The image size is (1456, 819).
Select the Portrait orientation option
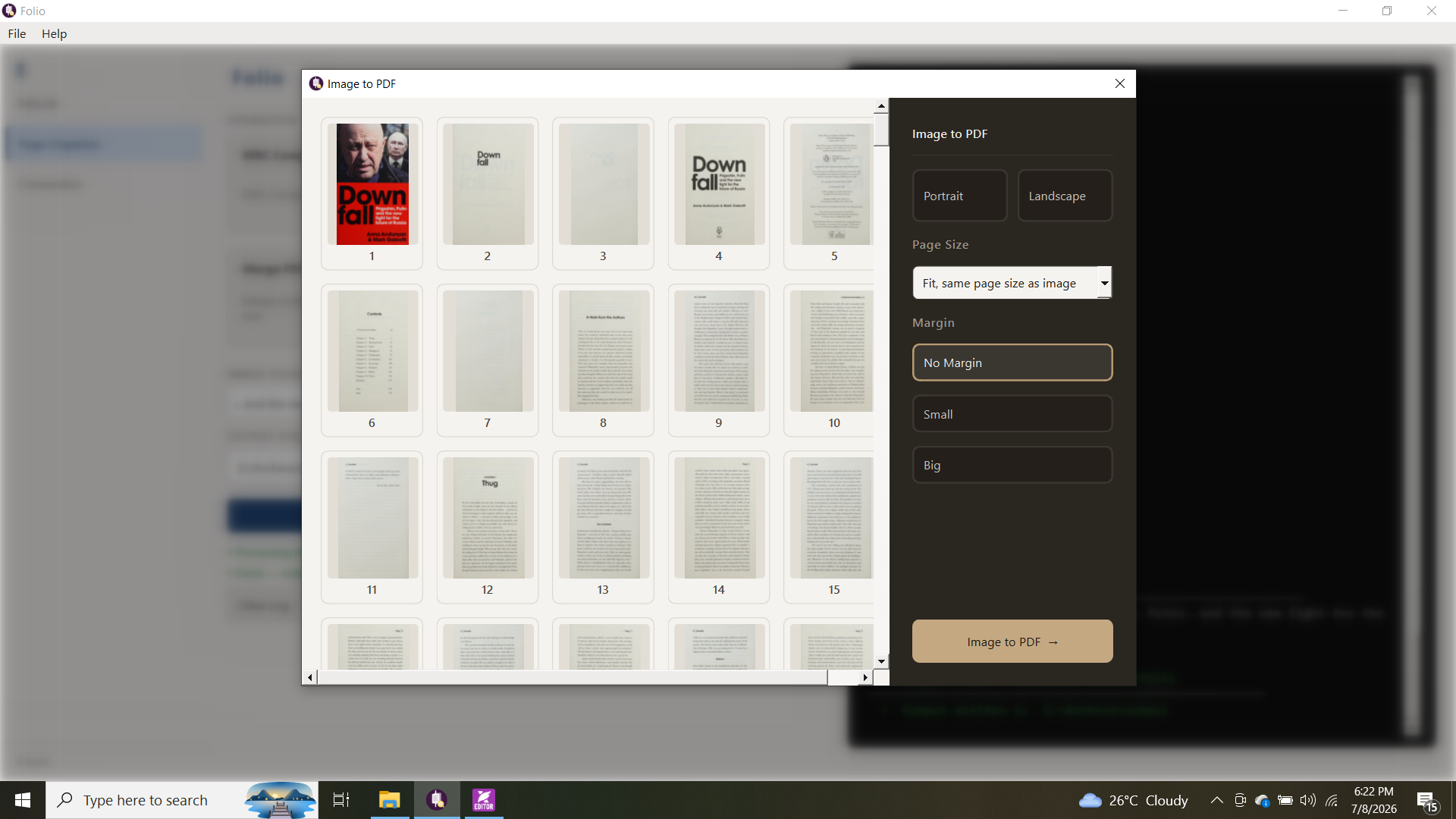coord(959,196)
